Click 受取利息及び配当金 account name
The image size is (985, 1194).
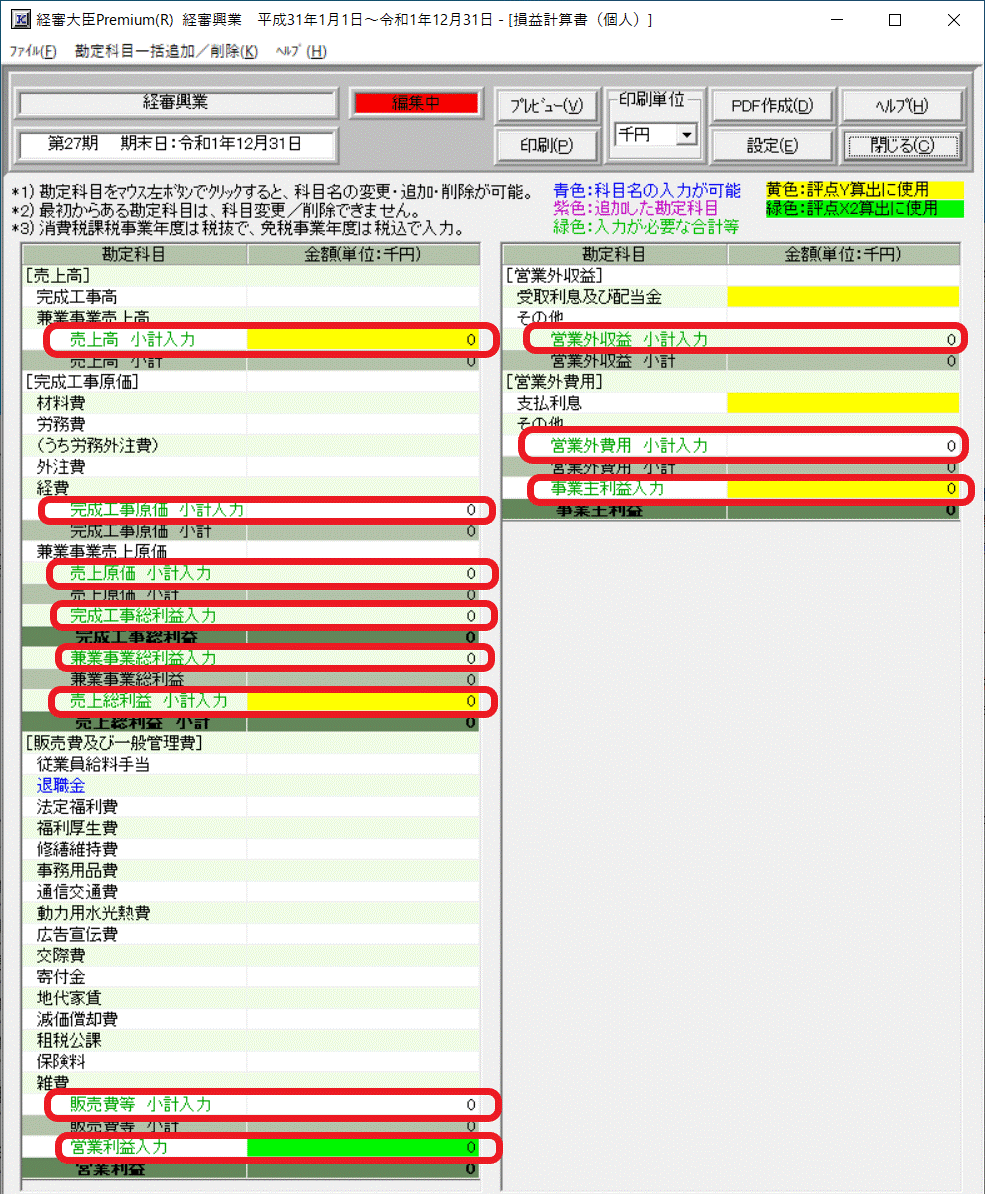point(589,297)
